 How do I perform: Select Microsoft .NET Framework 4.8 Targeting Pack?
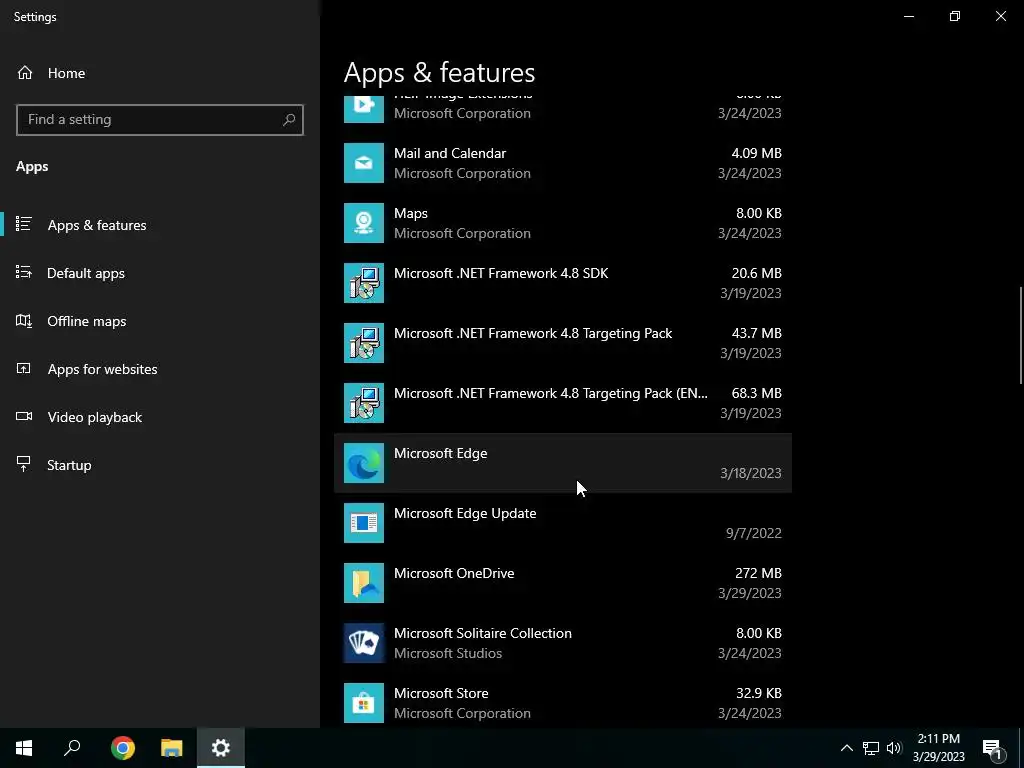[x=563, y=343]
